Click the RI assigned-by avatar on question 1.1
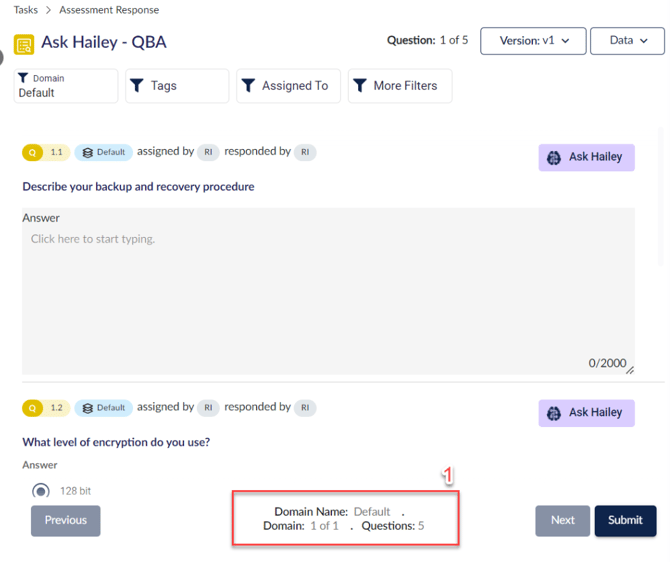The width and height of the screenshot is (670, 562). click(208, 153)
